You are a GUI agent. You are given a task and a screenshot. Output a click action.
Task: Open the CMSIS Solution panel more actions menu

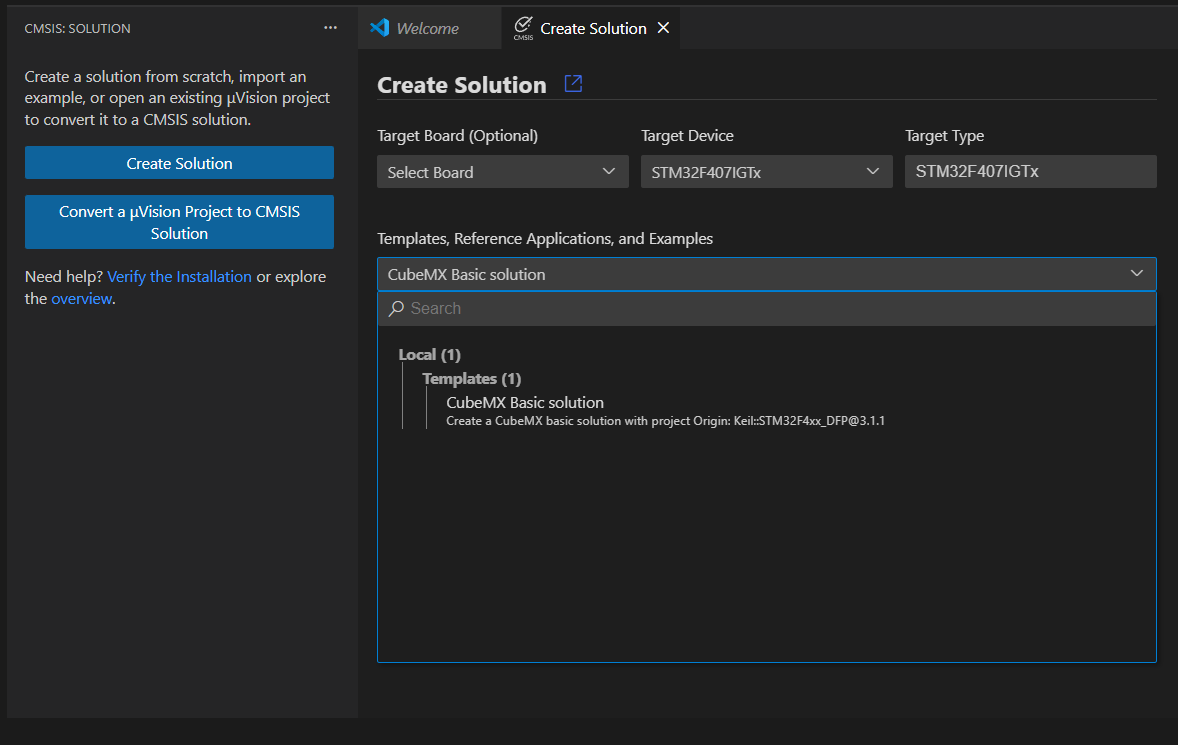pos(331,28)
